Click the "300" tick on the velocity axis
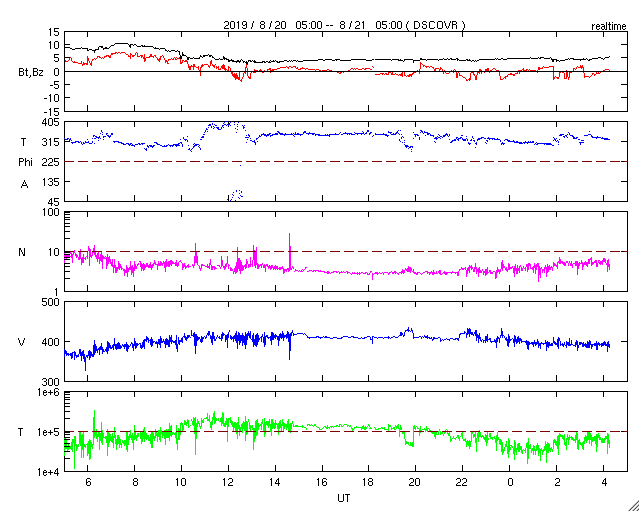 (x=51, y=382)
